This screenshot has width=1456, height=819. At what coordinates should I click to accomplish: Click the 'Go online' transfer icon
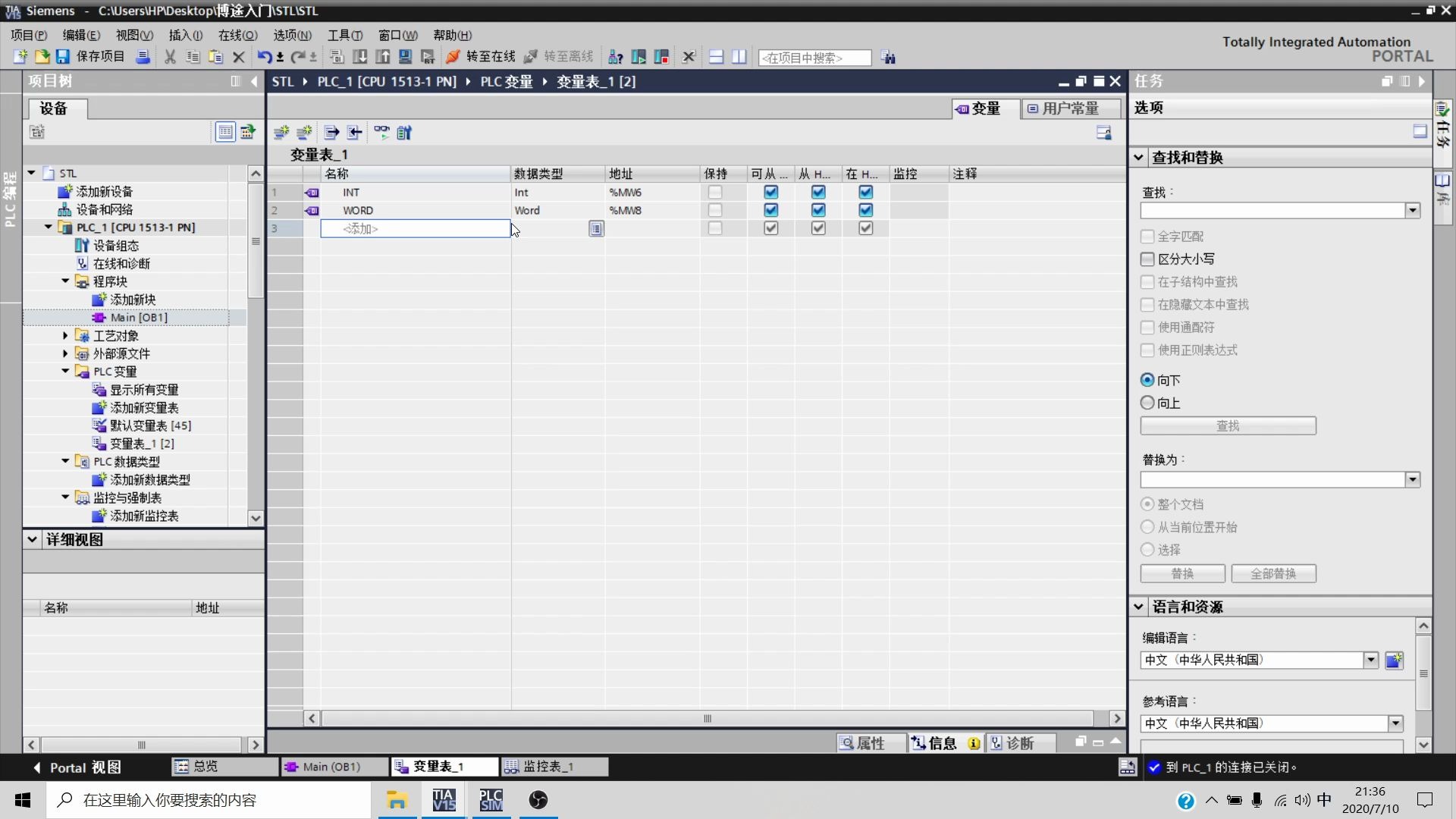(x=454, y=57)
